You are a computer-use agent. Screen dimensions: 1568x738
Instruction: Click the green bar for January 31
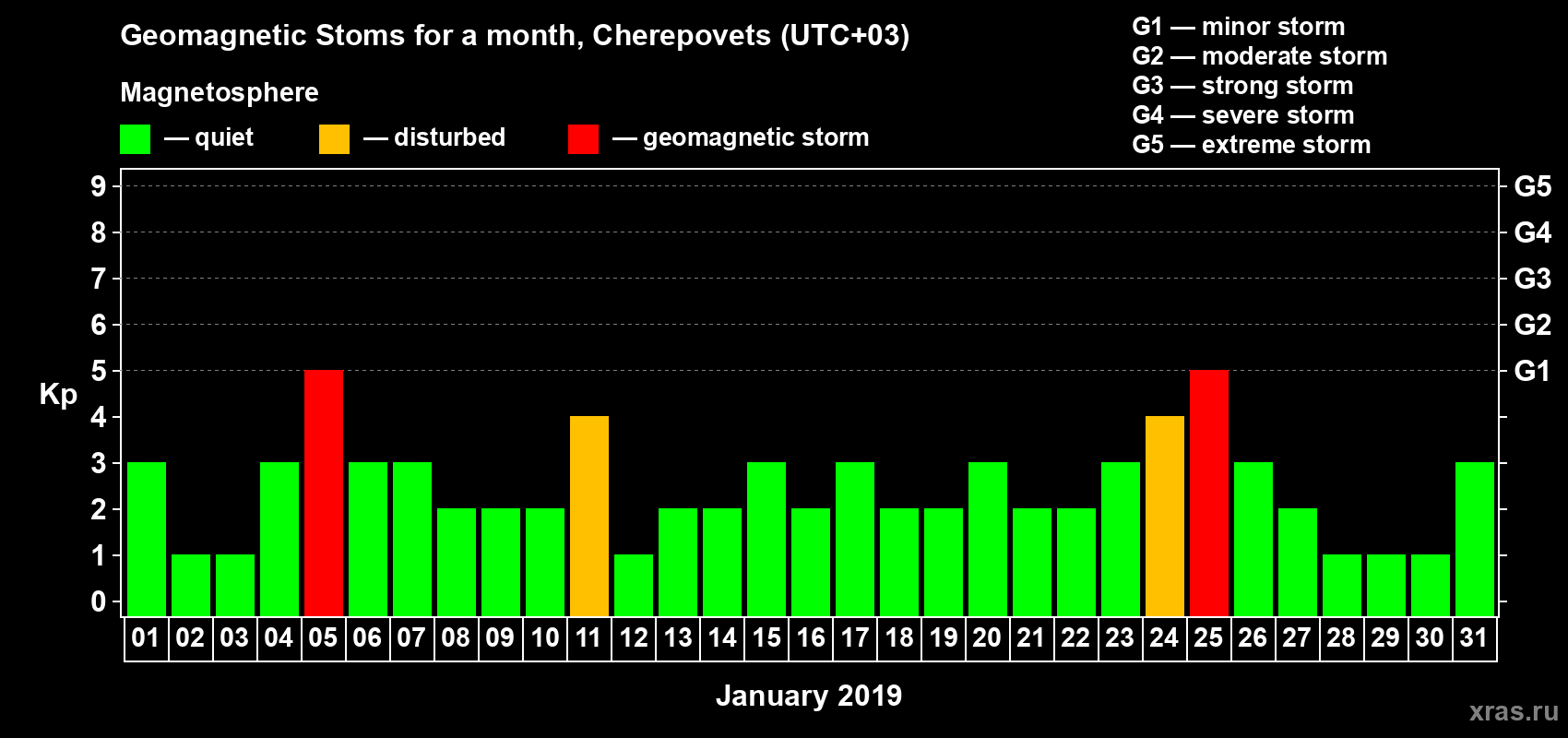pyautogui.click(x=1475, y=539)
